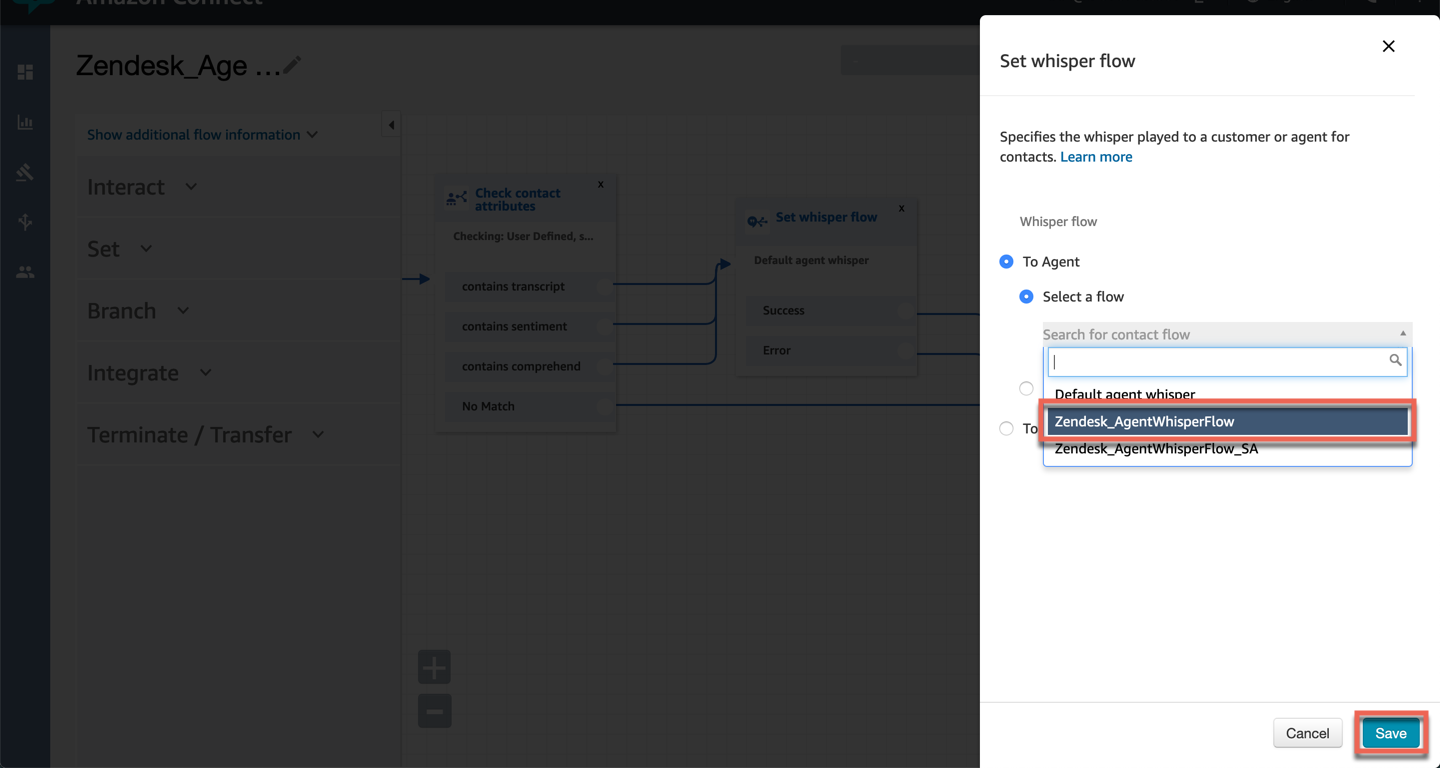Click the search magnifier icon in dropdown
The height and width of the screenshot is (768, 1440).
click(1395, 360)
